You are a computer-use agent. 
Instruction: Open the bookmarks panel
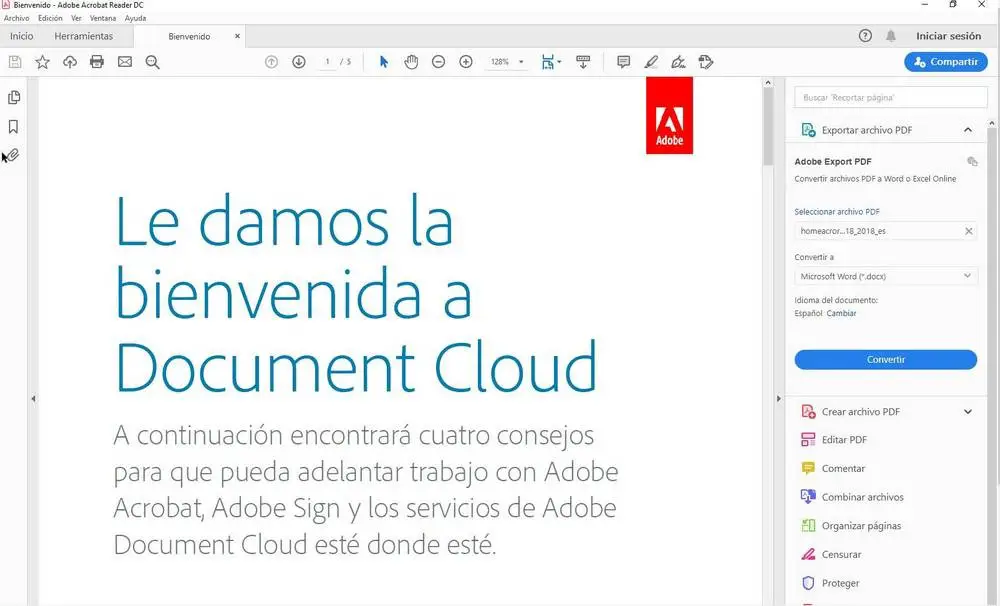[13, 126]
